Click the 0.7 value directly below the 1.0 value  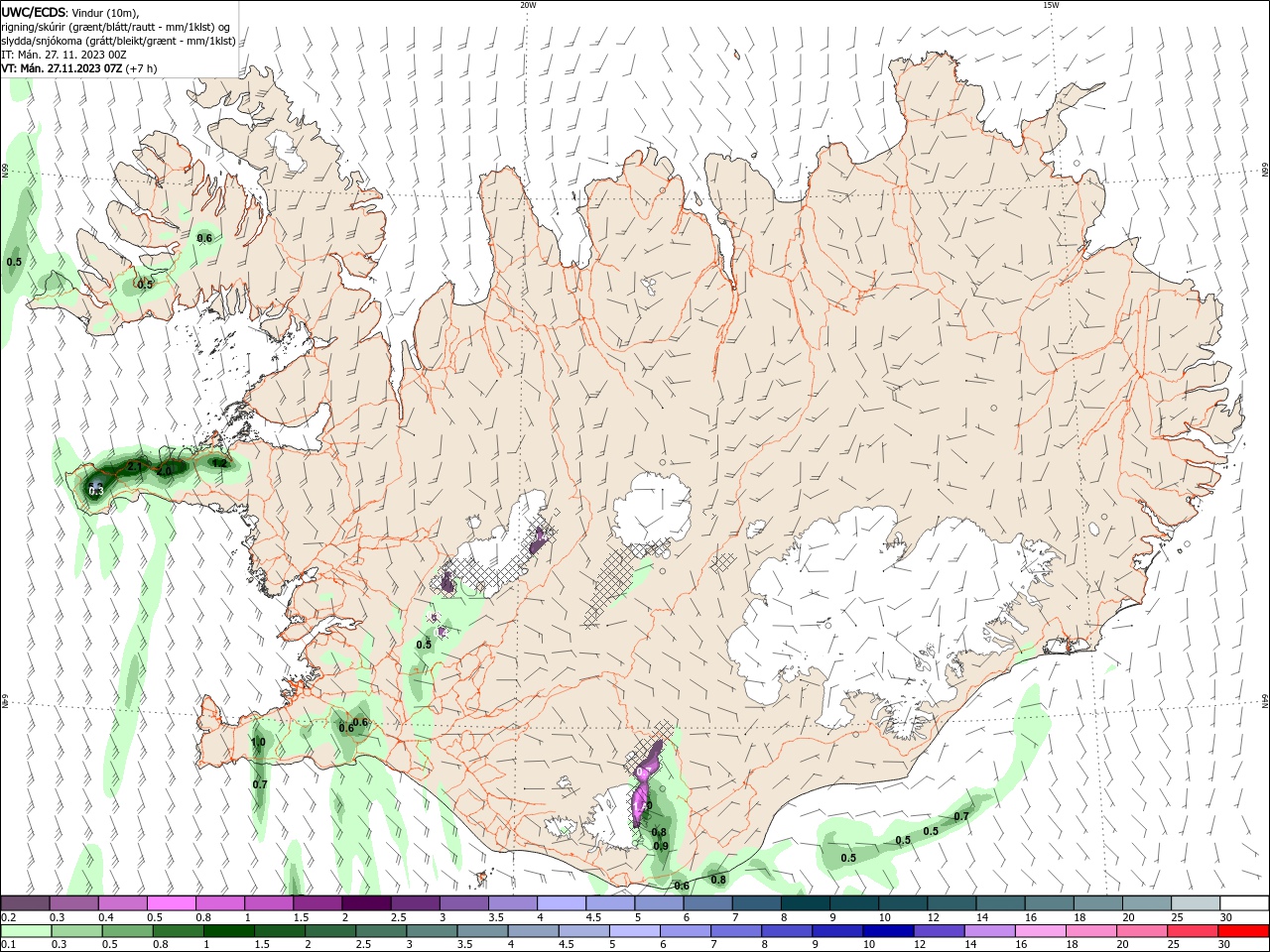(x=260, y=784)
